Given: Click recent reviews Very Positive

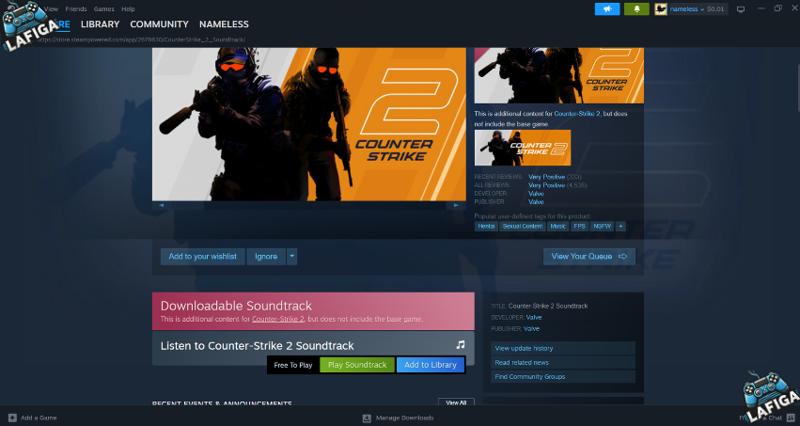Looking at the screenshot, I should pyautogui.click(x=546, y=177).
